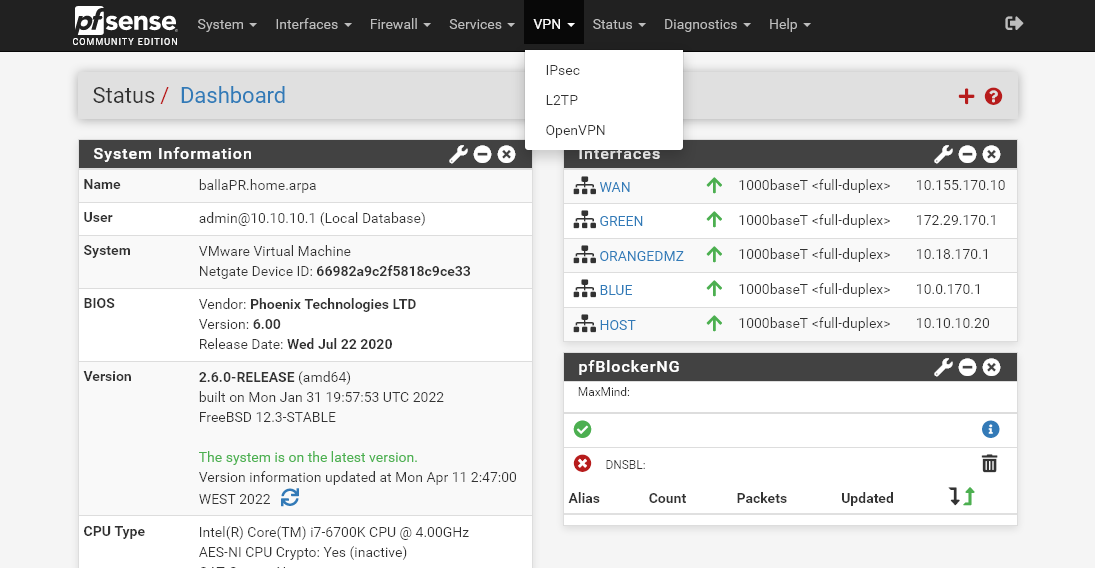Log out using the exit arrow icon

(1014, 24)
